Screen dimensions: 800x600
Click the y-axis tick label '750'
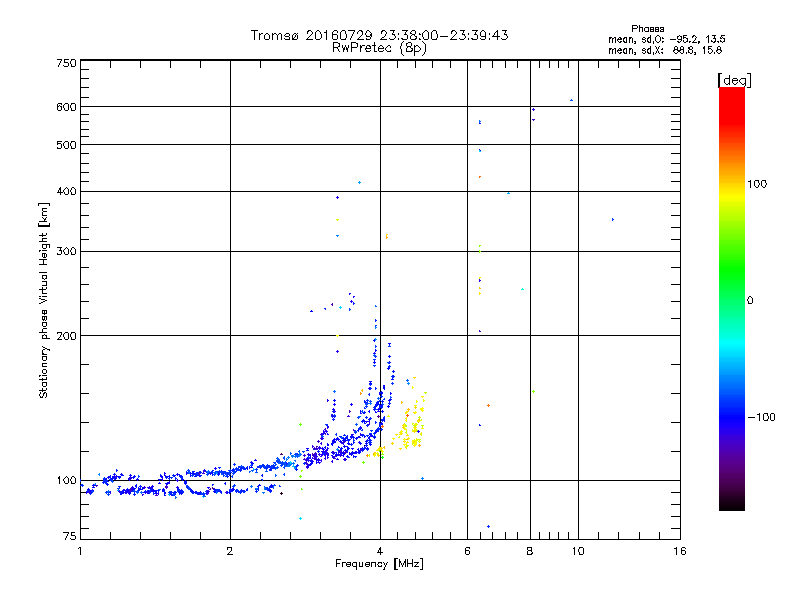pos(66,63)
